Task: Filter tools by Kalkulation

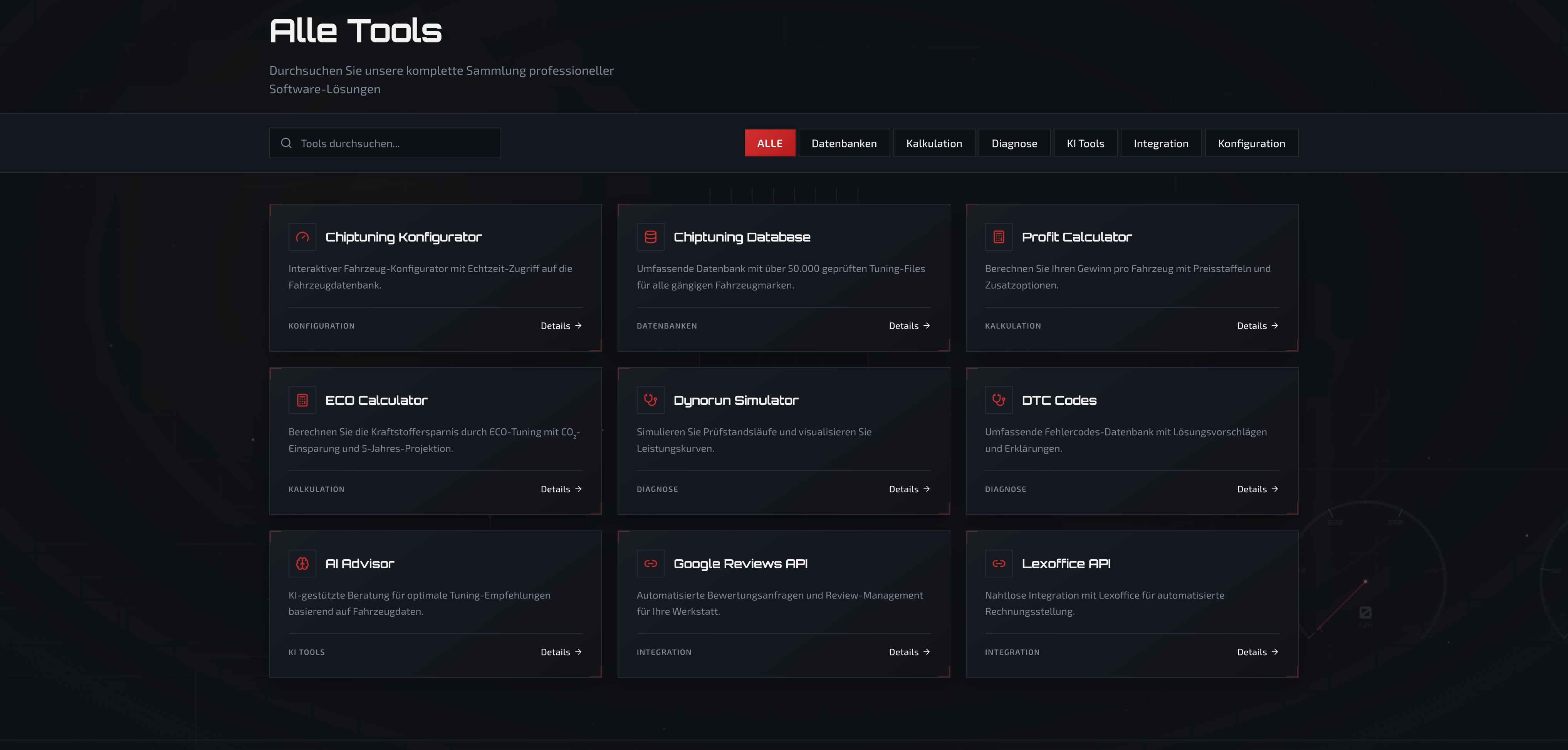Action: [x=934, y=143]
